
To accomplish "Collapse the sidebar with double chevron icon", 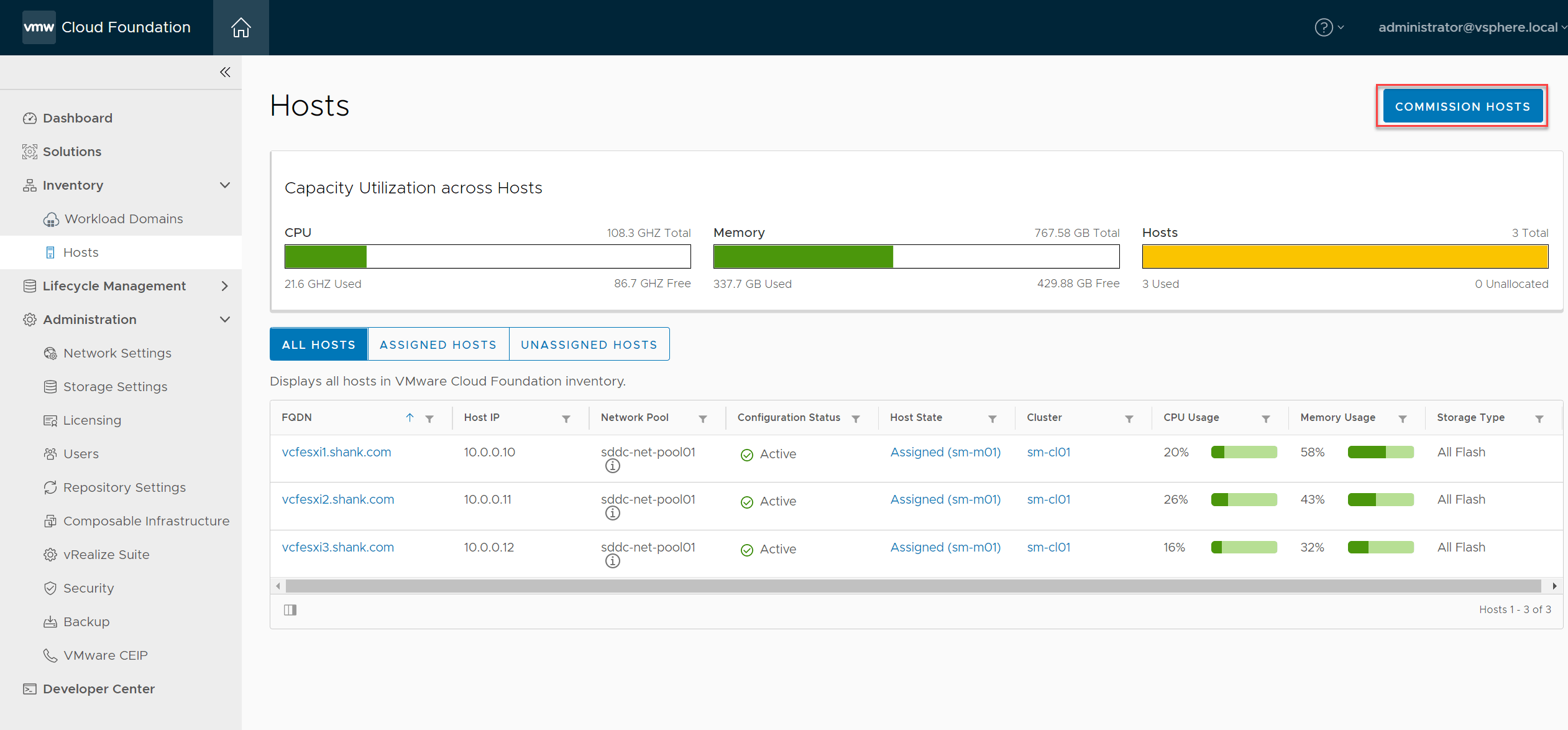I will tap(225, 72).
